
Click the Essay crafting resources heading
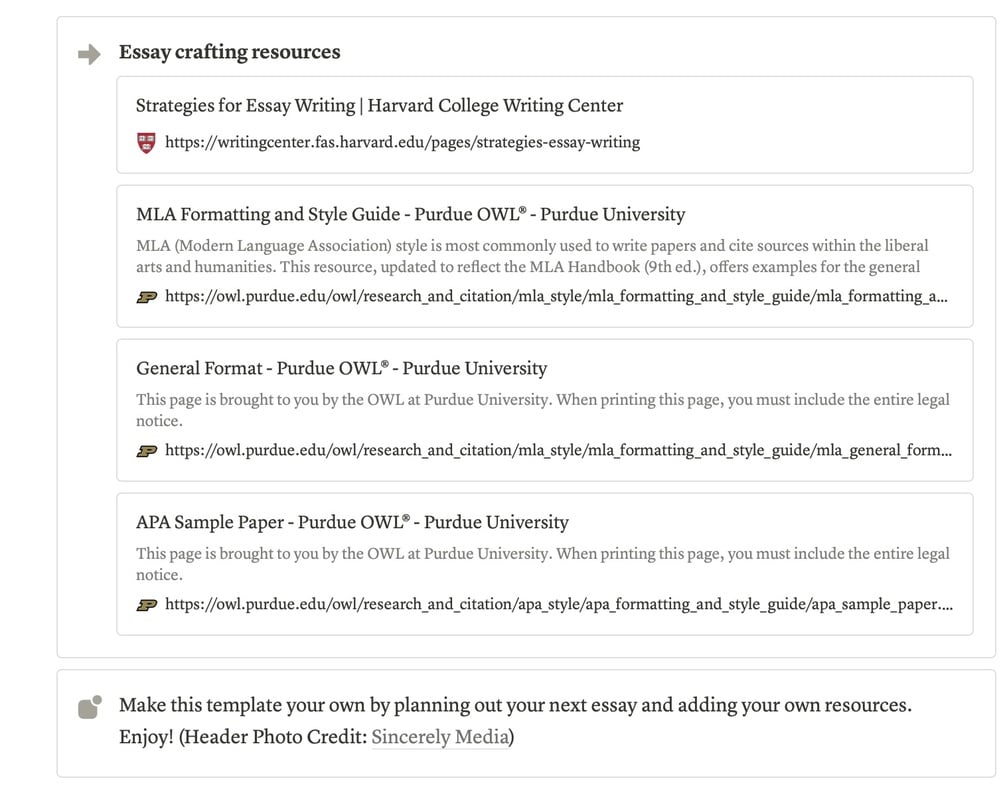pos(229,52)
